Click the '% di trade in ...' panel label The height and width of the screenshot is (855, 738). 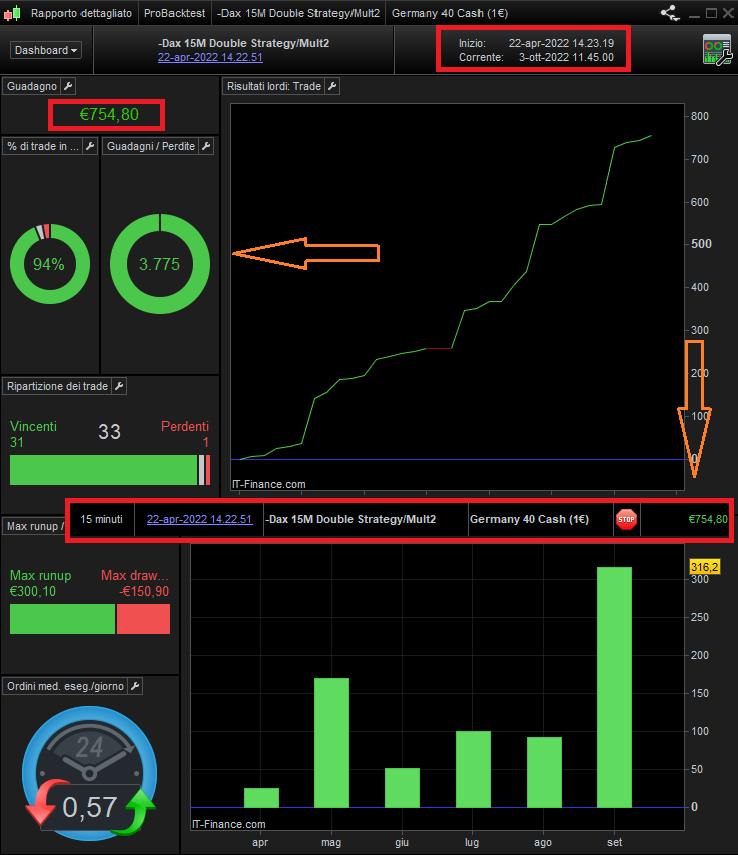43,146
